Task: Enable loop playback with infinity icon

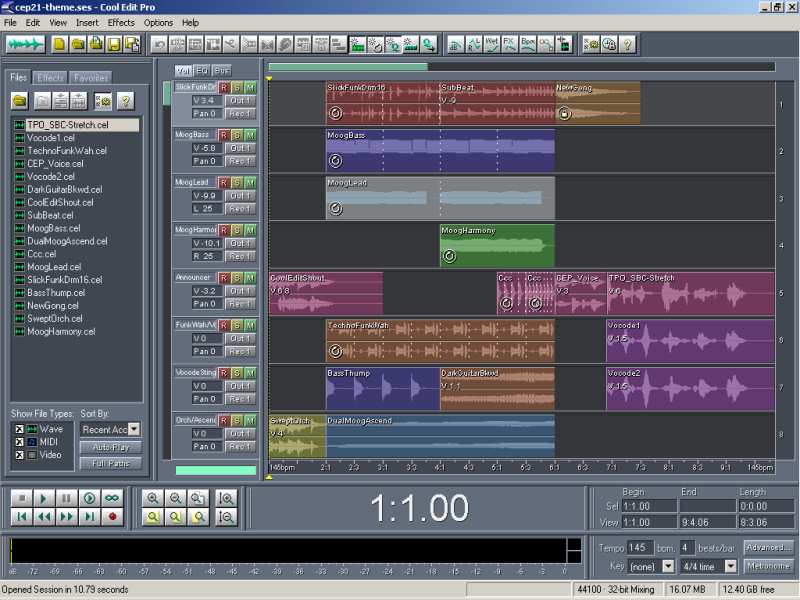Action: [x=112, y=497]
